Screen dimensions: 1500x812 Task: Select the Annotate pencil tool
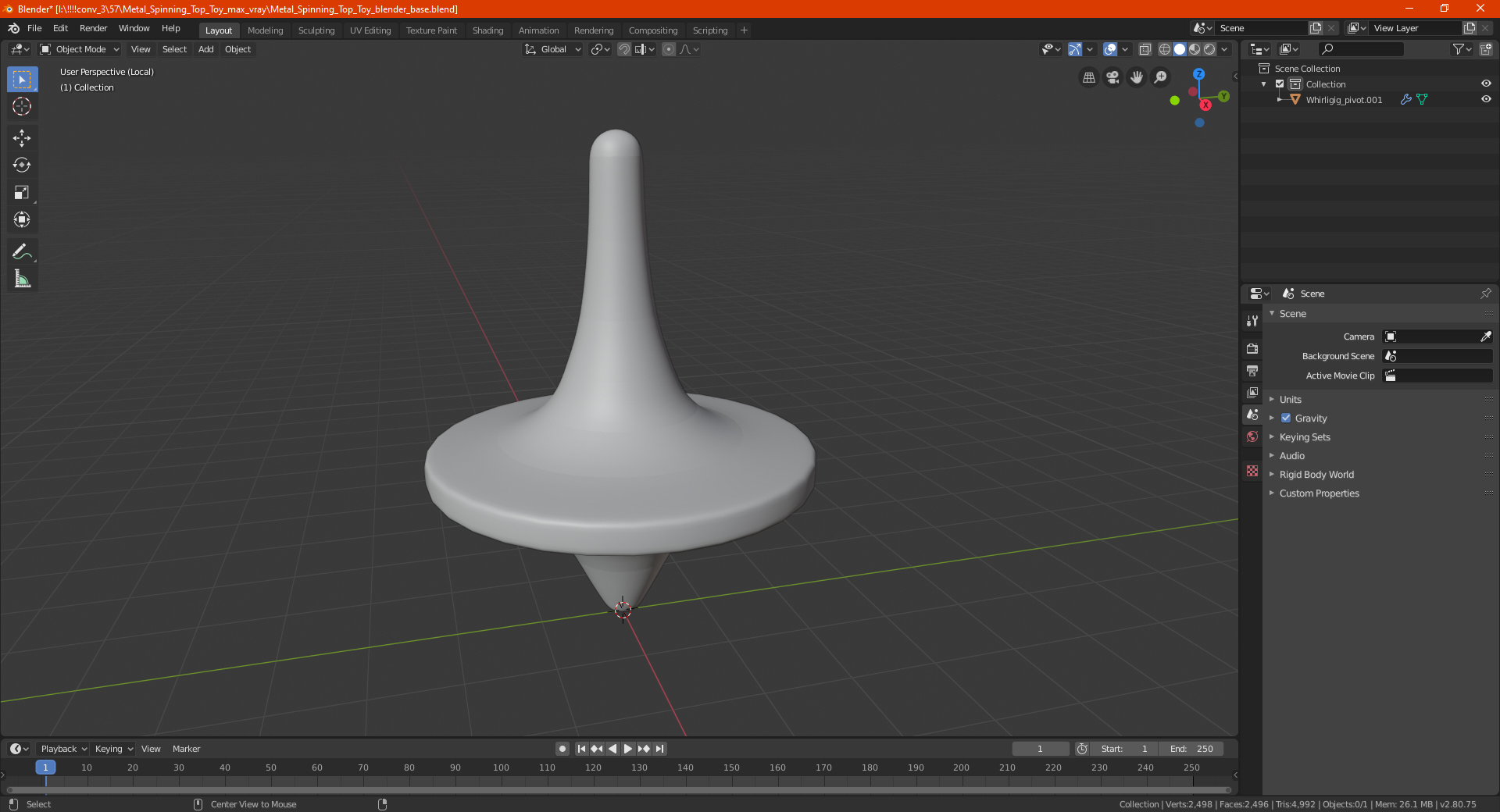coord(22,251)
